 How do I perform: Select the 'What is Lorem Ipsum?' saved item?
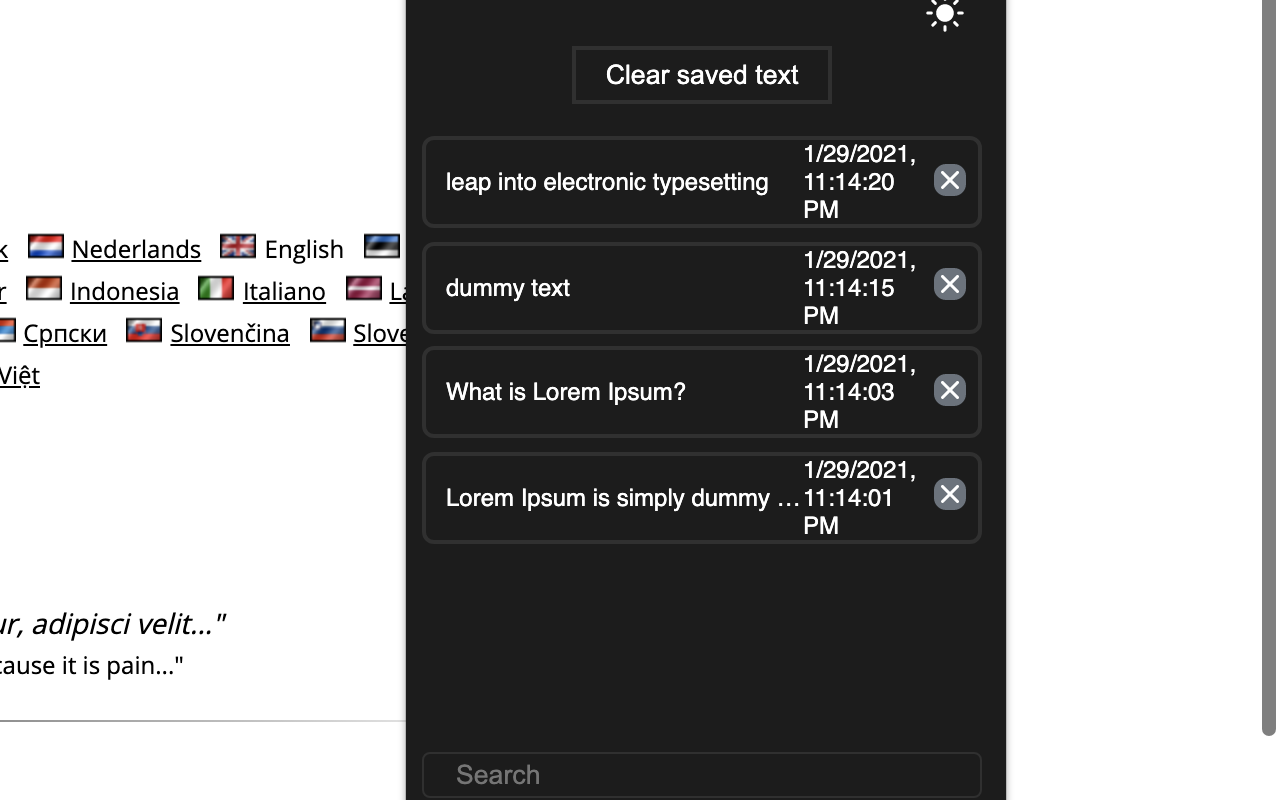click(566, 392)
